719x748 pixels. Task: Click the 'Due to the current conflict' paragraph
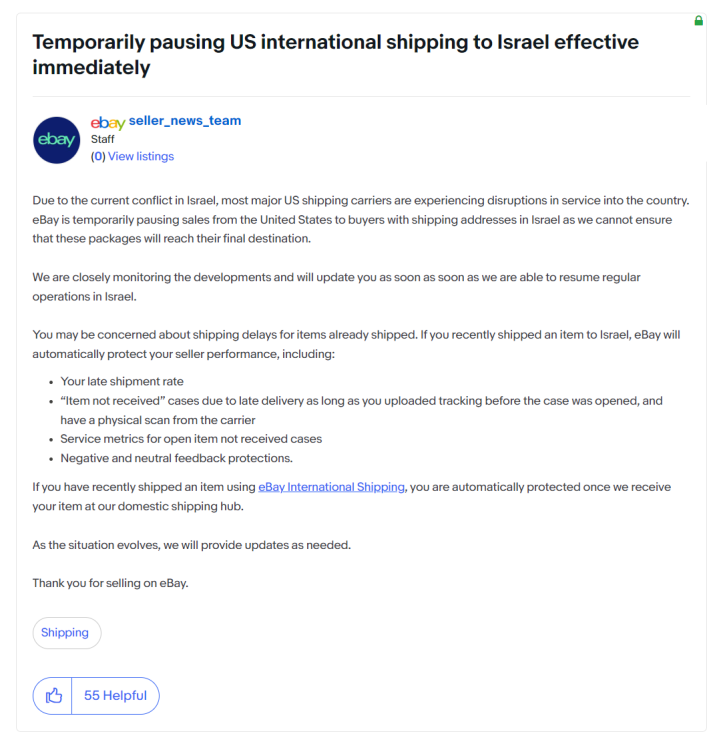(361, 219)
